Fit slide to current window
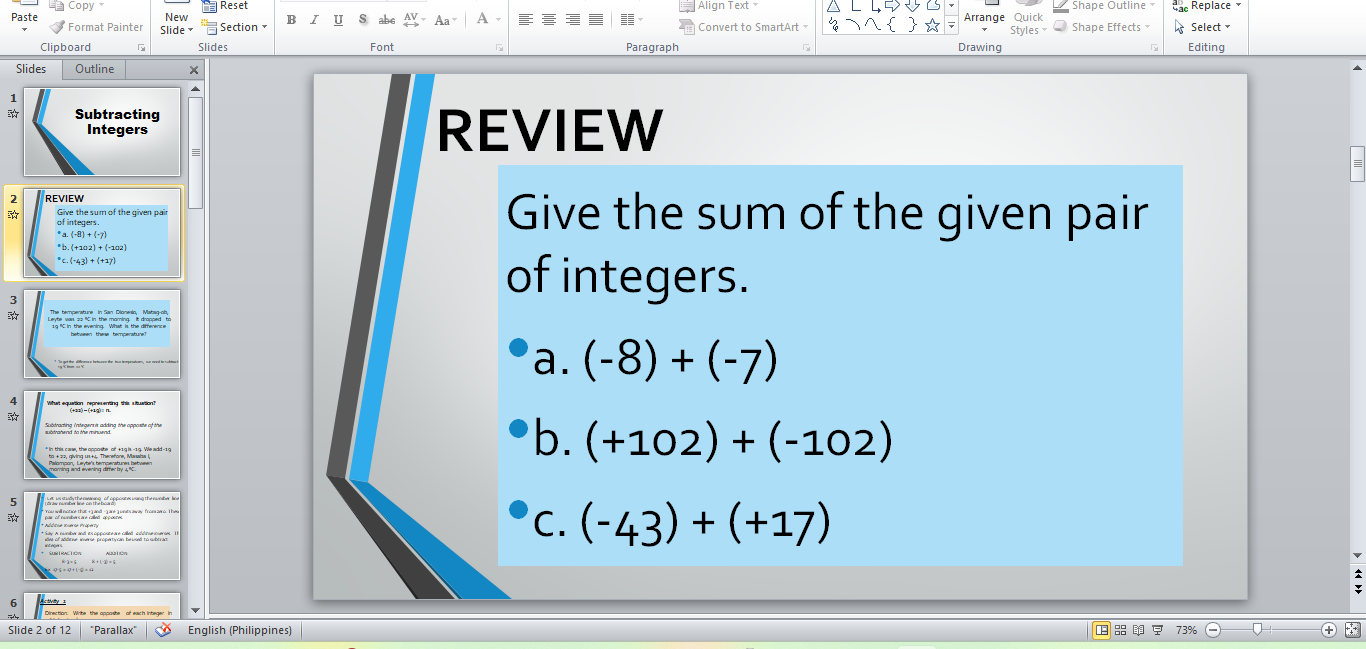This screenshot has width=1366, height=649. coord(1351,630)
